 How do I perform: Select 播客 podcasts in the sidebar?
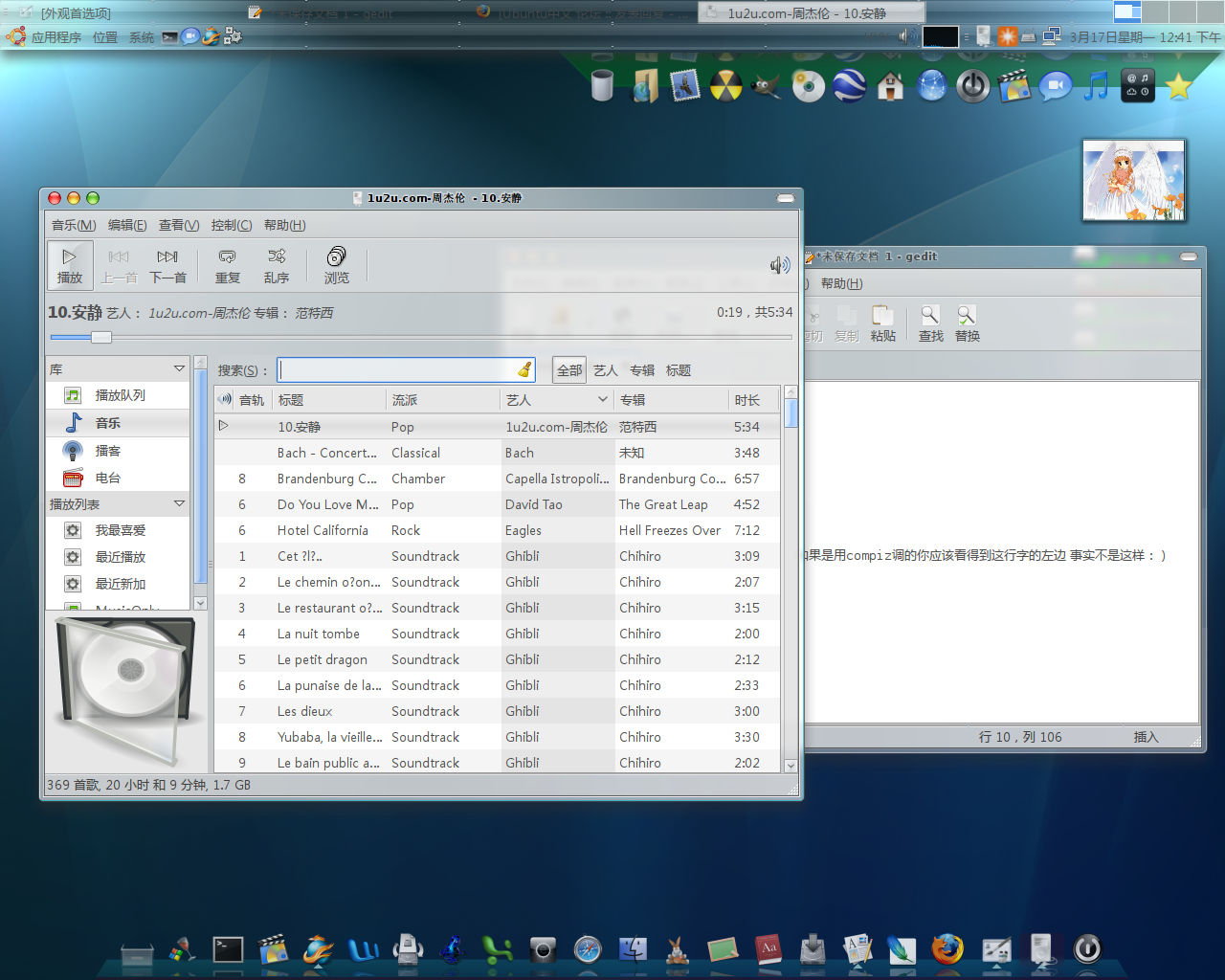coord(118,451)
